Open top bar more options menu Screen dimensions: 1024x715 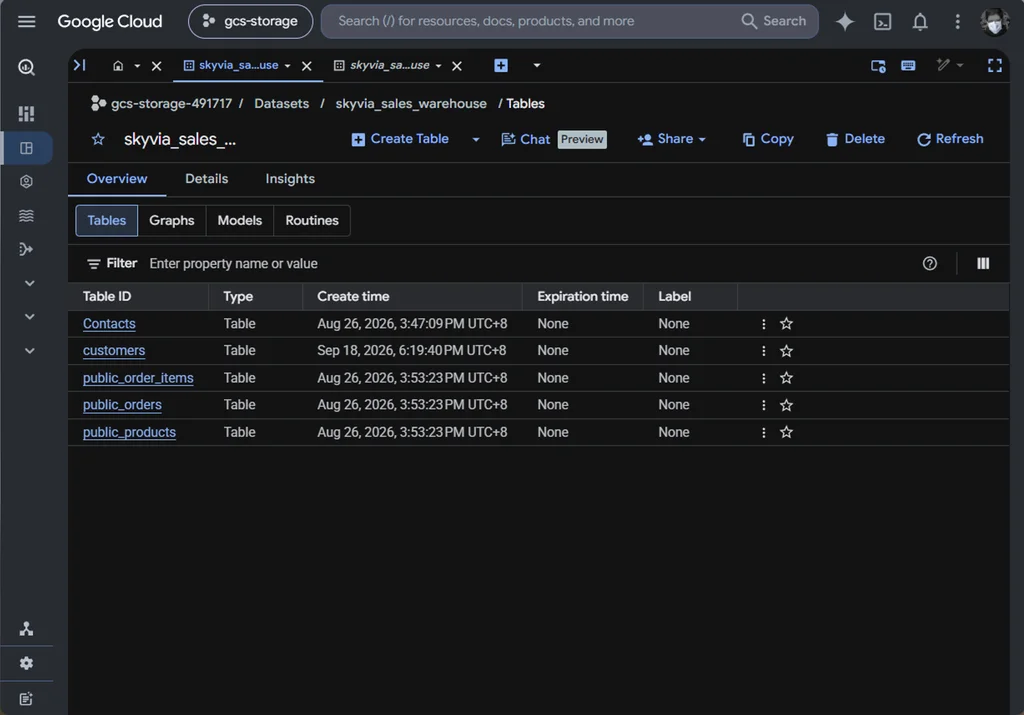957,22
